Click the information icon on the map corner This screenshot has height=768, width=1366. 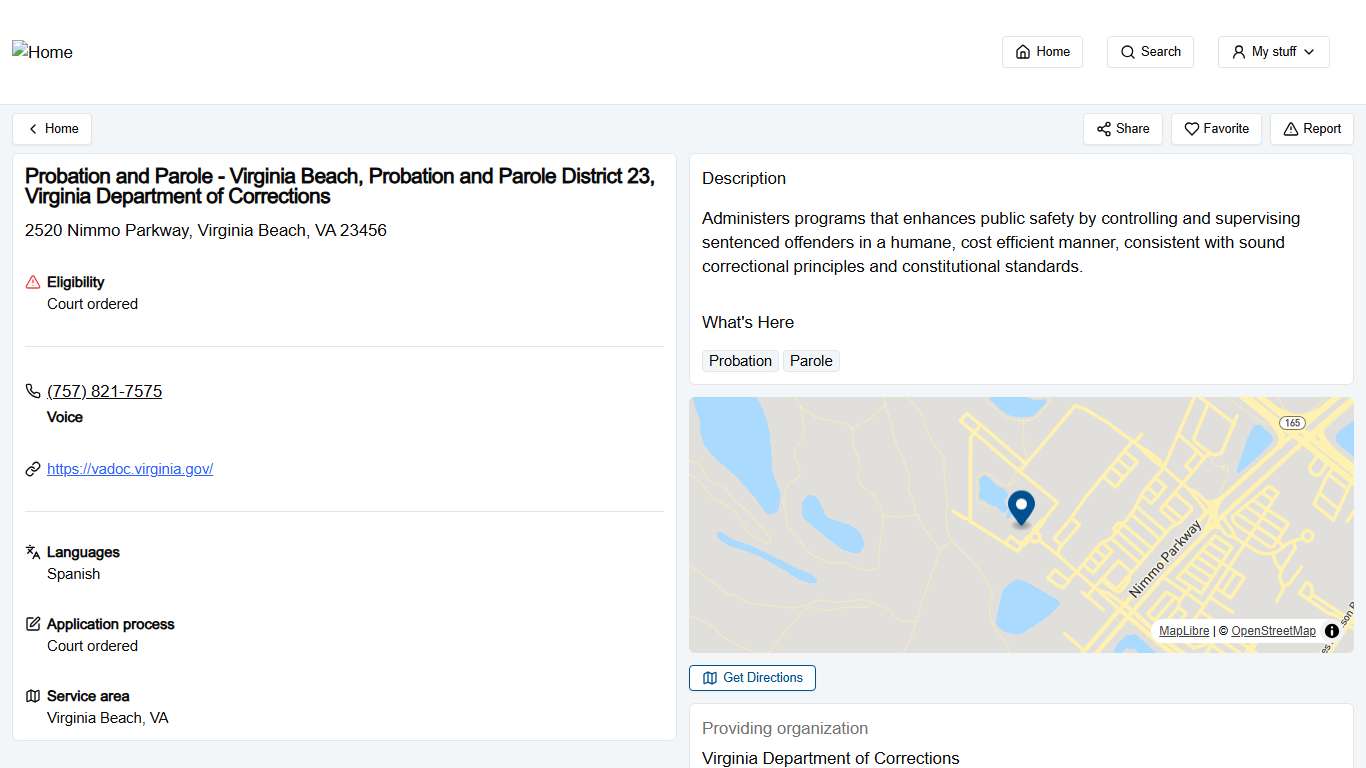(x=1331, y=631)
